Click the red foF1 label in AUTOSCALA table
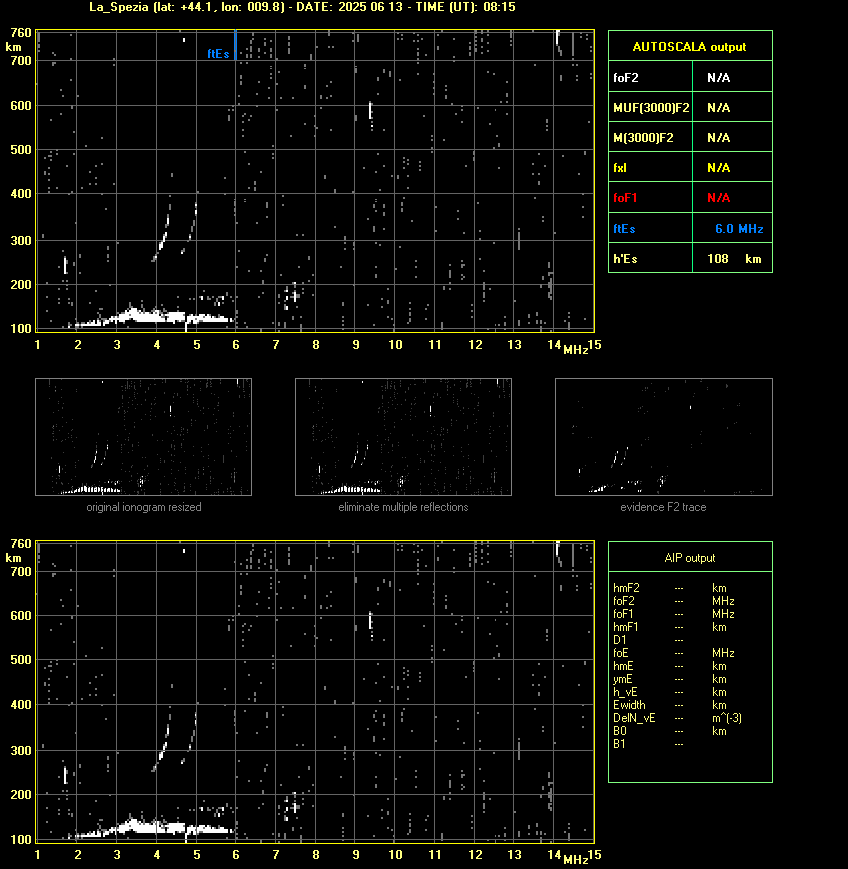Image resolution: width=848 pixels, height=869 pixels. [625, 198]
